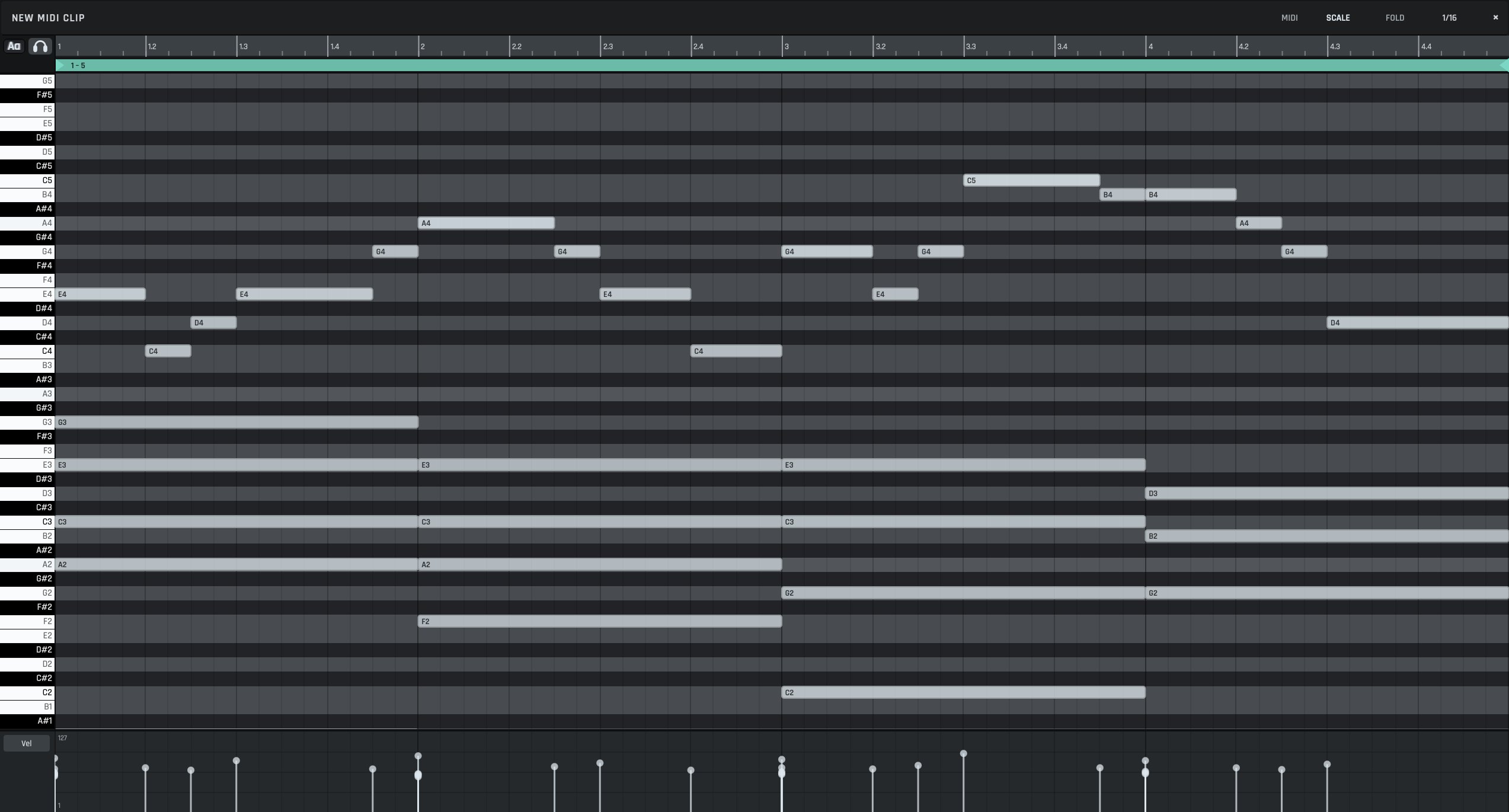Click bar 3 on the timeline ruler
The image size is (1509, 812).
pos(787,46)
